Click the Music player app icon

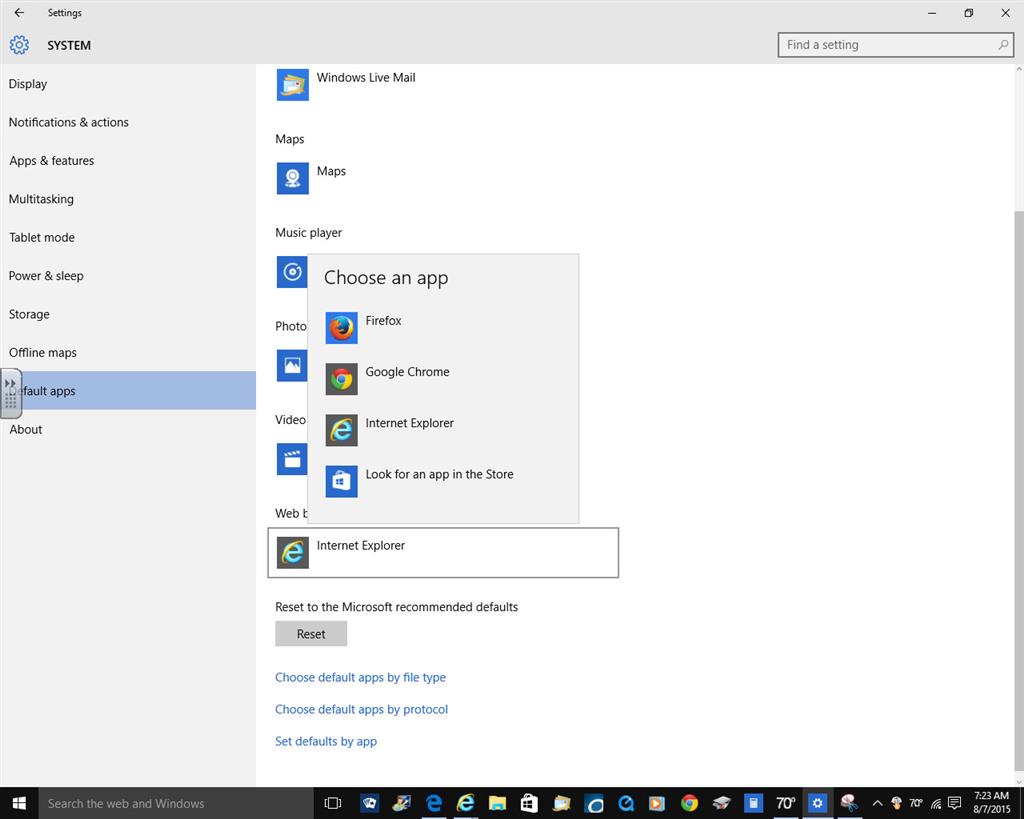[x=292, y=272]
